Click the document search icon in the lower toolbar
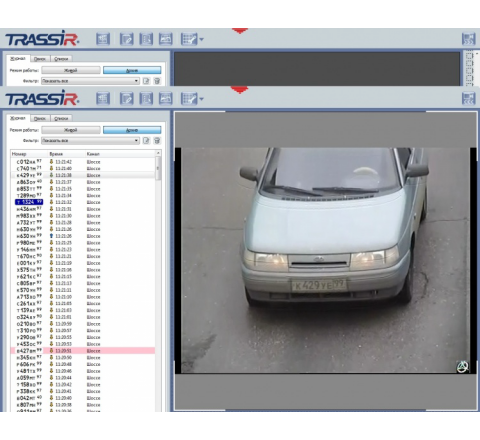Viewport: 480px width, 440px height. 146,99
